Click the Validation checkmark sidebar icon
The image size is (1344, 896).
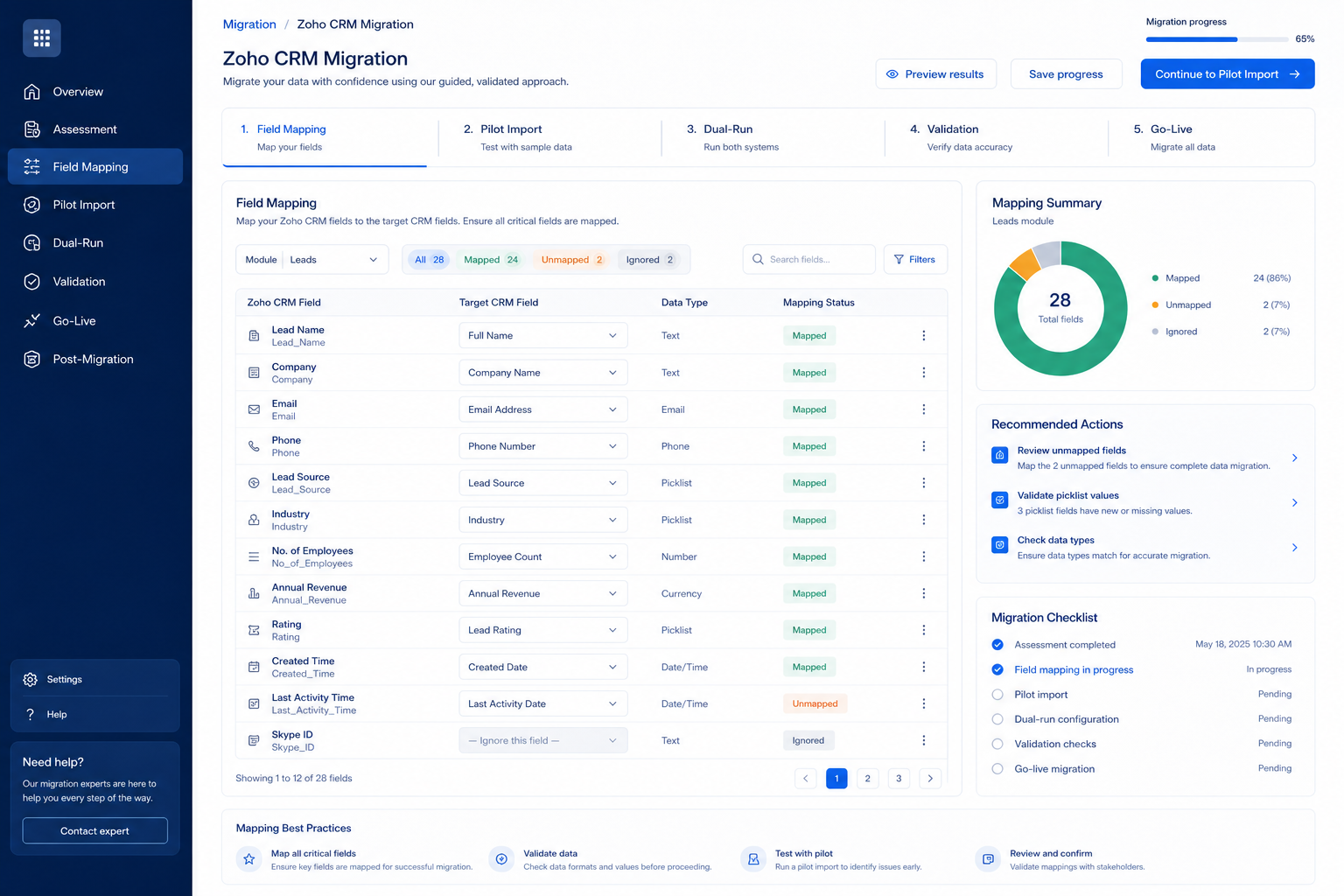(x=32, y=282)
